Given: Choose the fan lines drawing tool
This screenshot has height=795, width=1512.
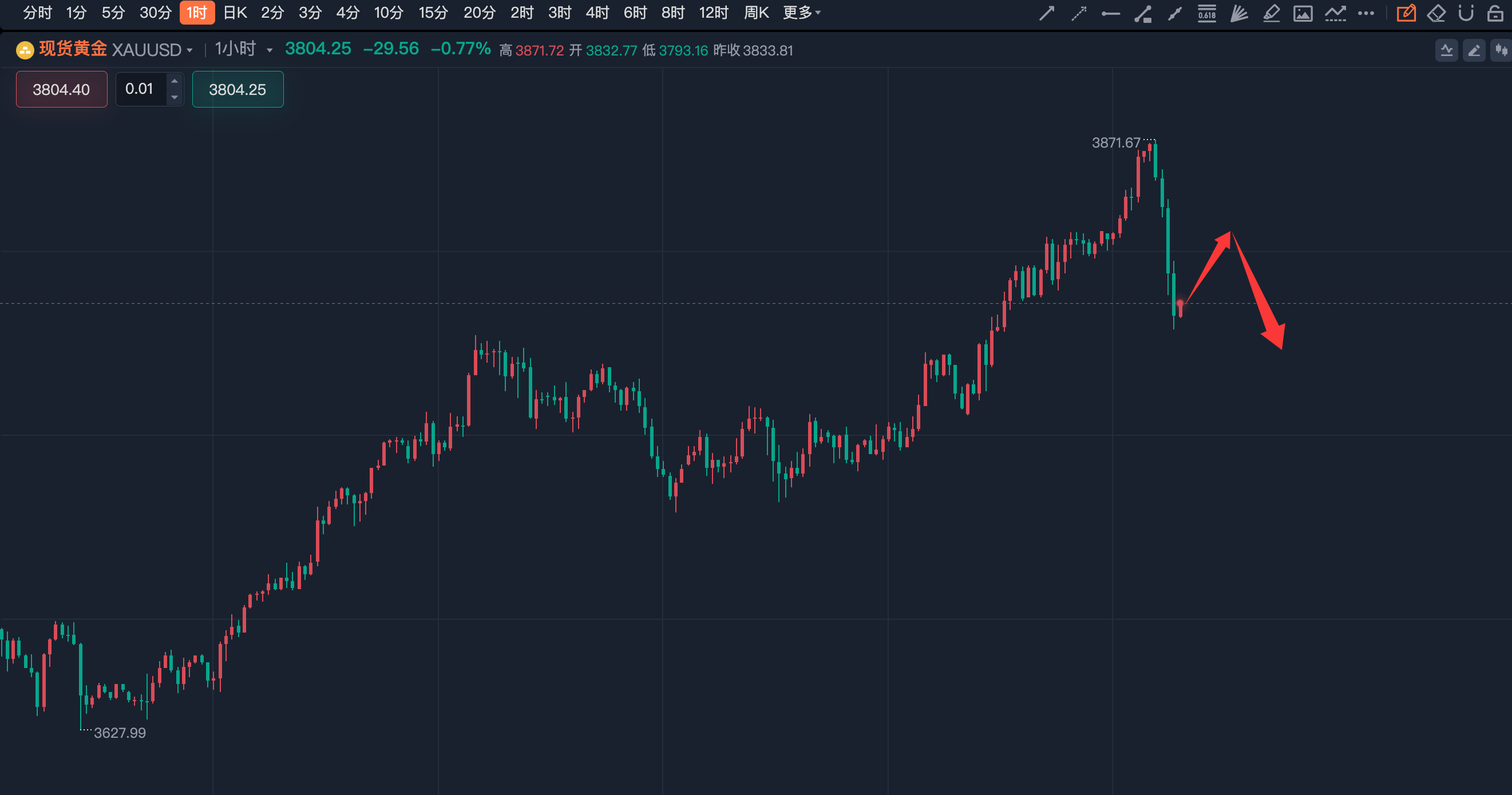Looking at the screenshot, I should coord(1238,13).
